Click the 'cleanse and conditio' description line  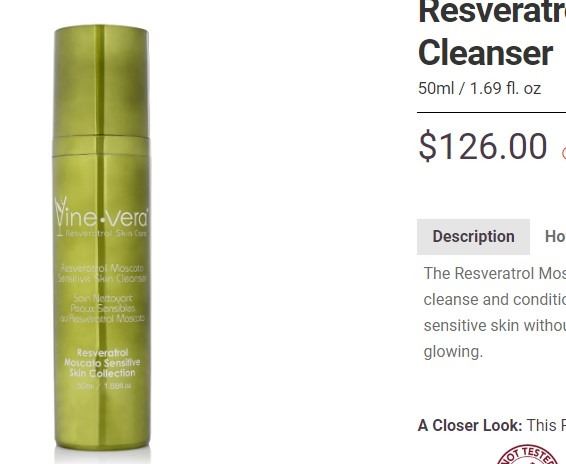click(x=495, y=300)
